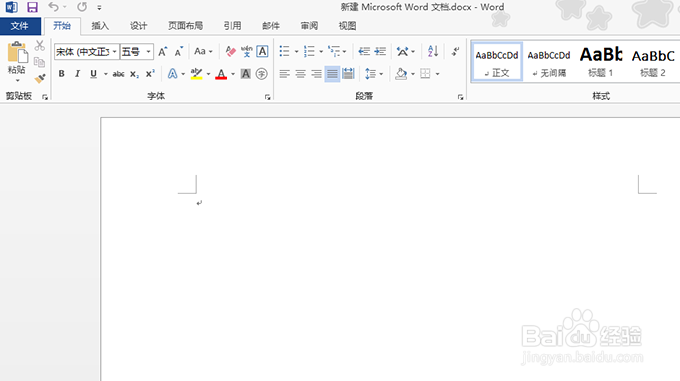Viewport: 680px width, 381px height.
Task: Toggle Italic formatting
Action: 77,74
